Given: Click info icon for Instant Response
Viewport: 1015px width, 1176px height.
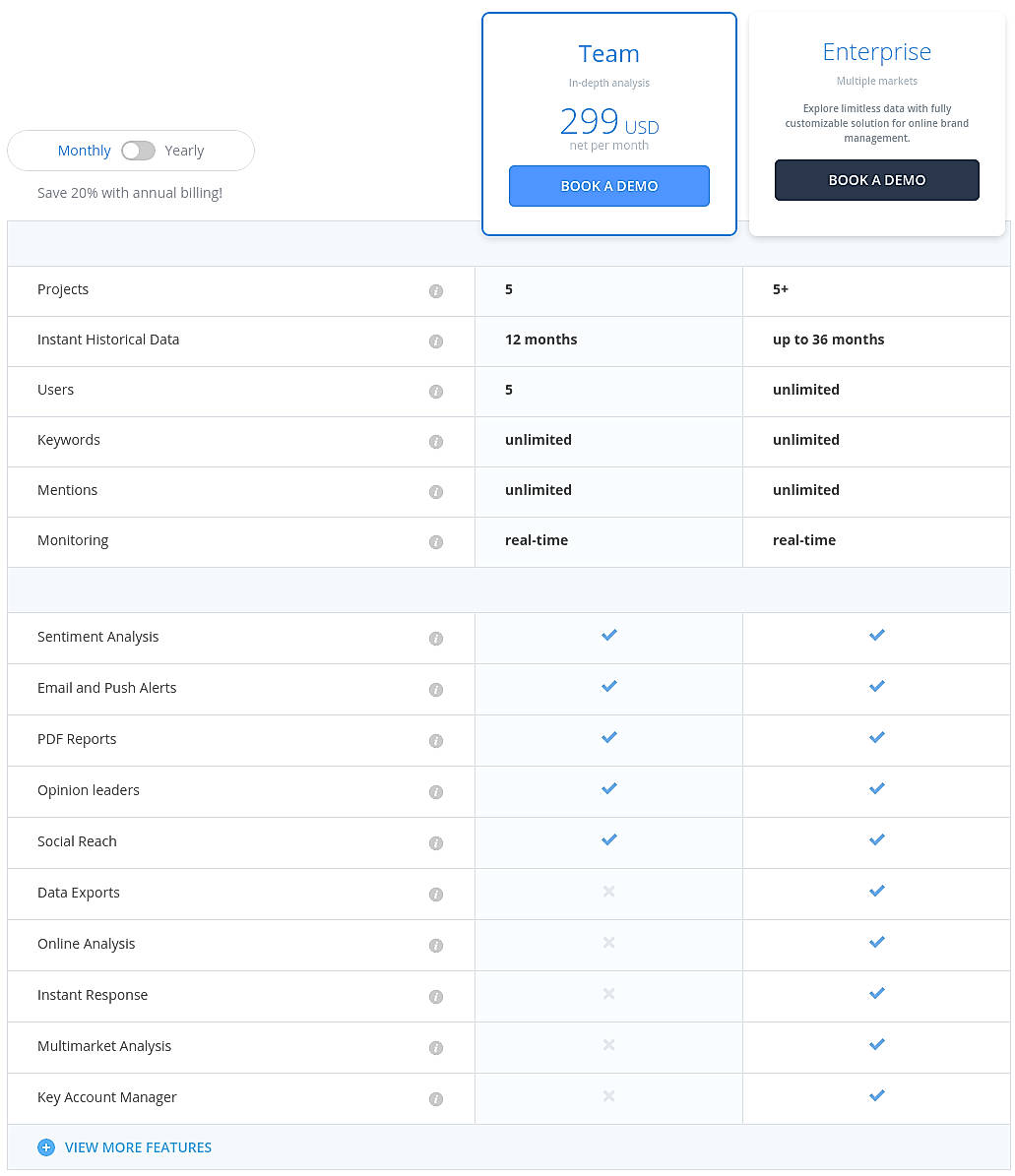Looking at the screenshot, I should pyautogui.click(x=436, y=997).
